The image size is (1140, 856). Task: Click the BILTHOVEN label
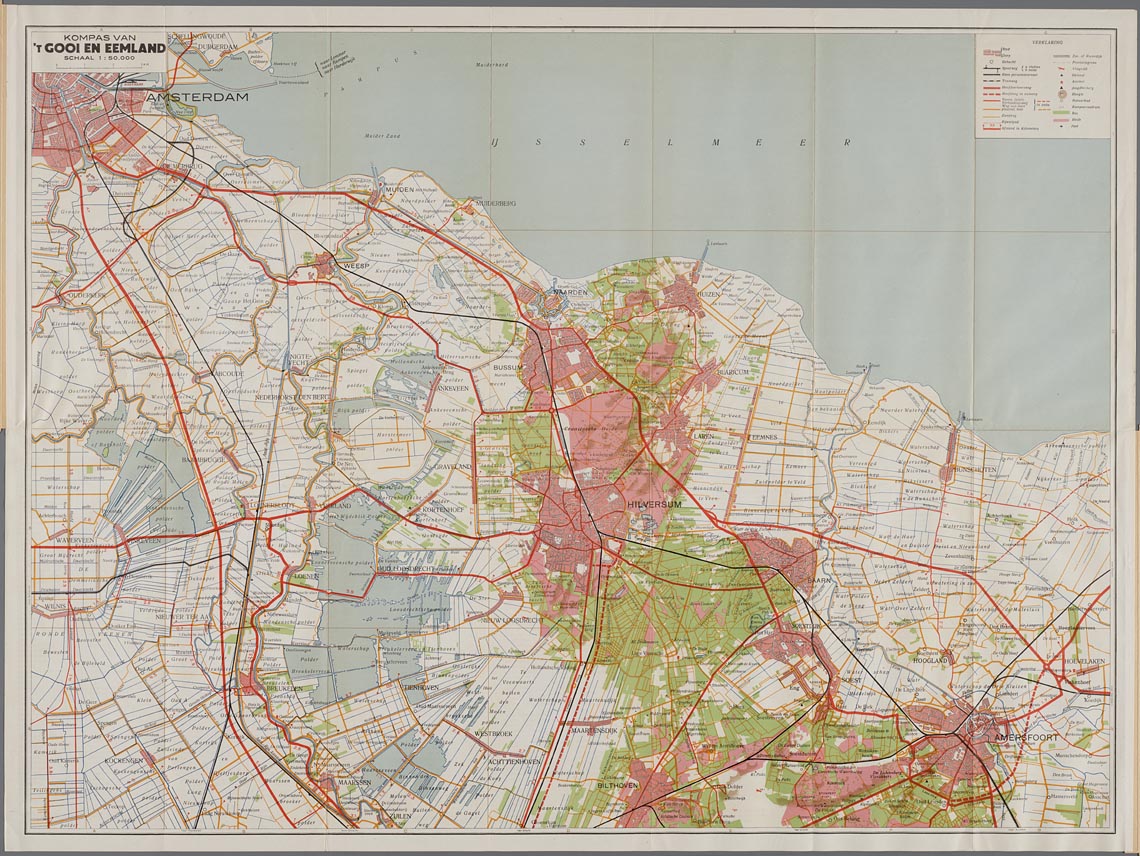[x=618, y=787]
